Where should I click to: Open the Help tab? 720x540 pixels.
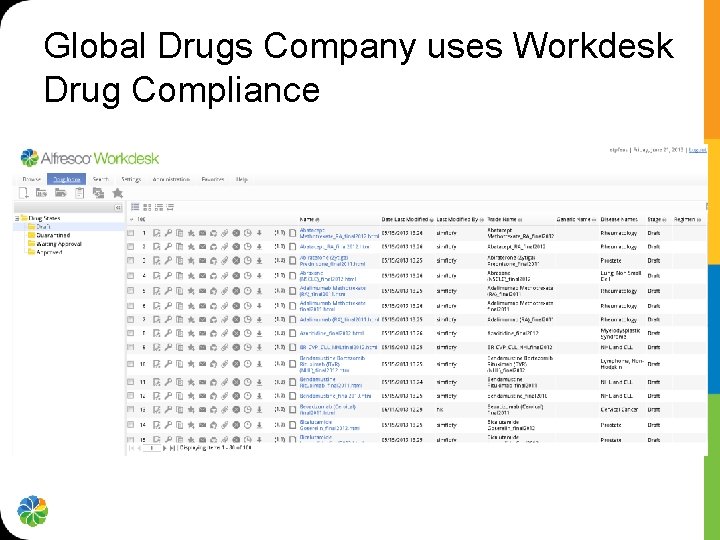click(x=242, y=180)
